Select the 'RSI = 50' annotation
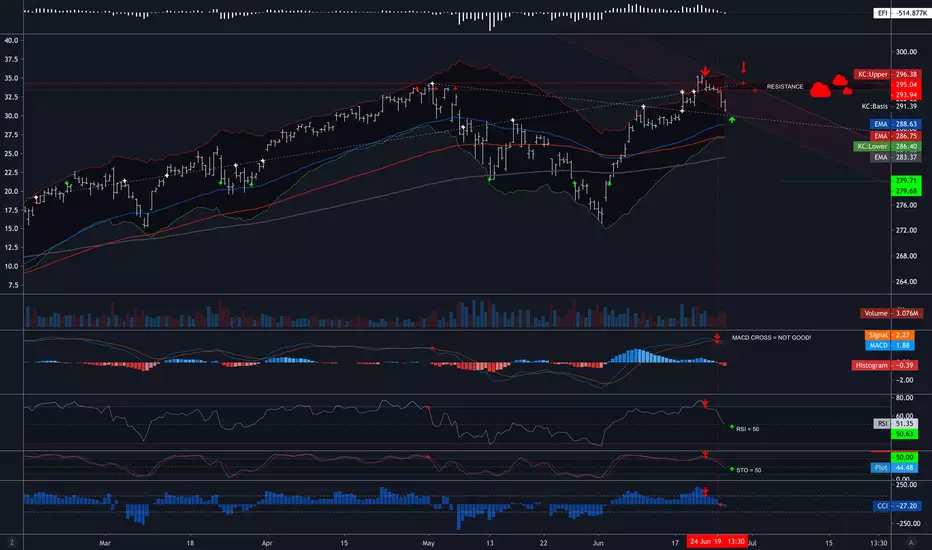This screenshot has height=550, width=932. [748, 429]
